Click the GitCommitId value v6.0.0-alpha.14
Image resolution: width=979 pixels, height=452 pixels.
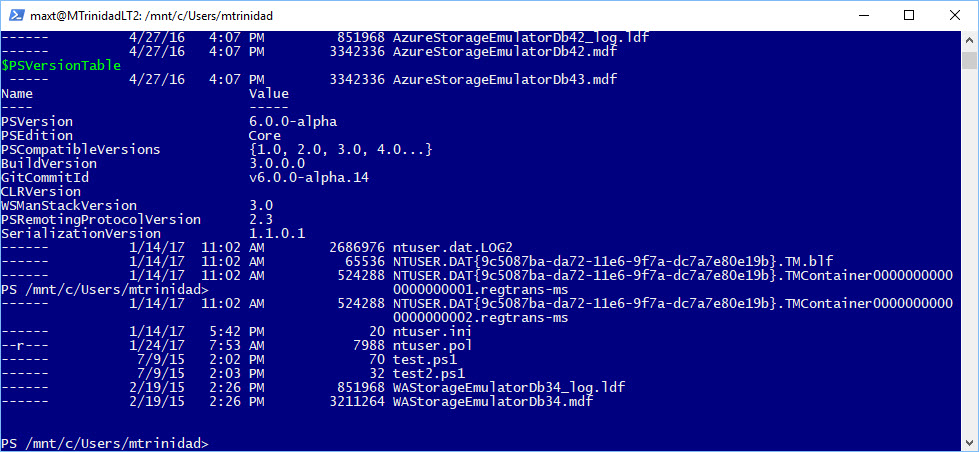pyautogui.click(x=308, y=178)
